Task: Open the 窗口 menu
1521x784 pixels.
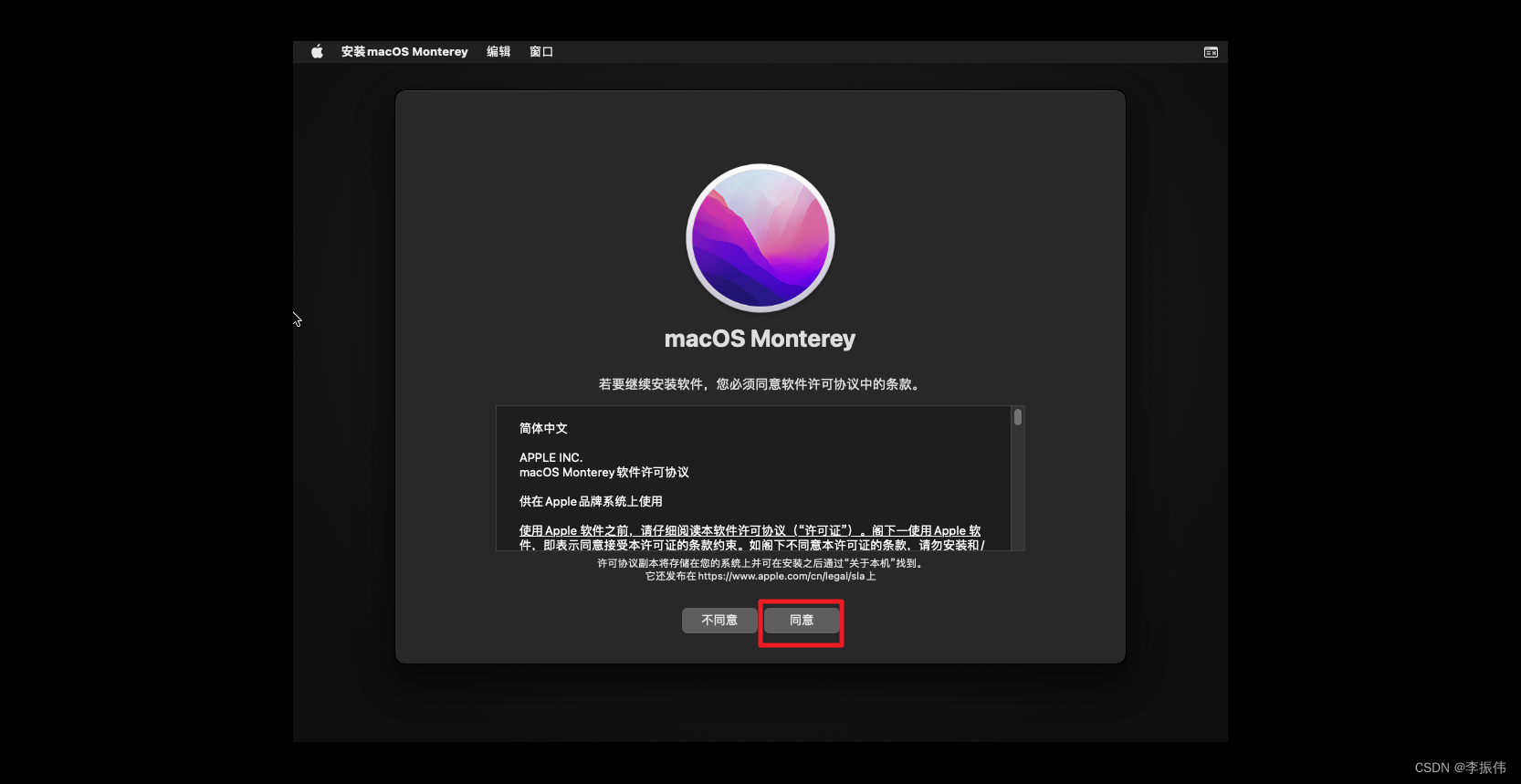Action: pos(541,52)
